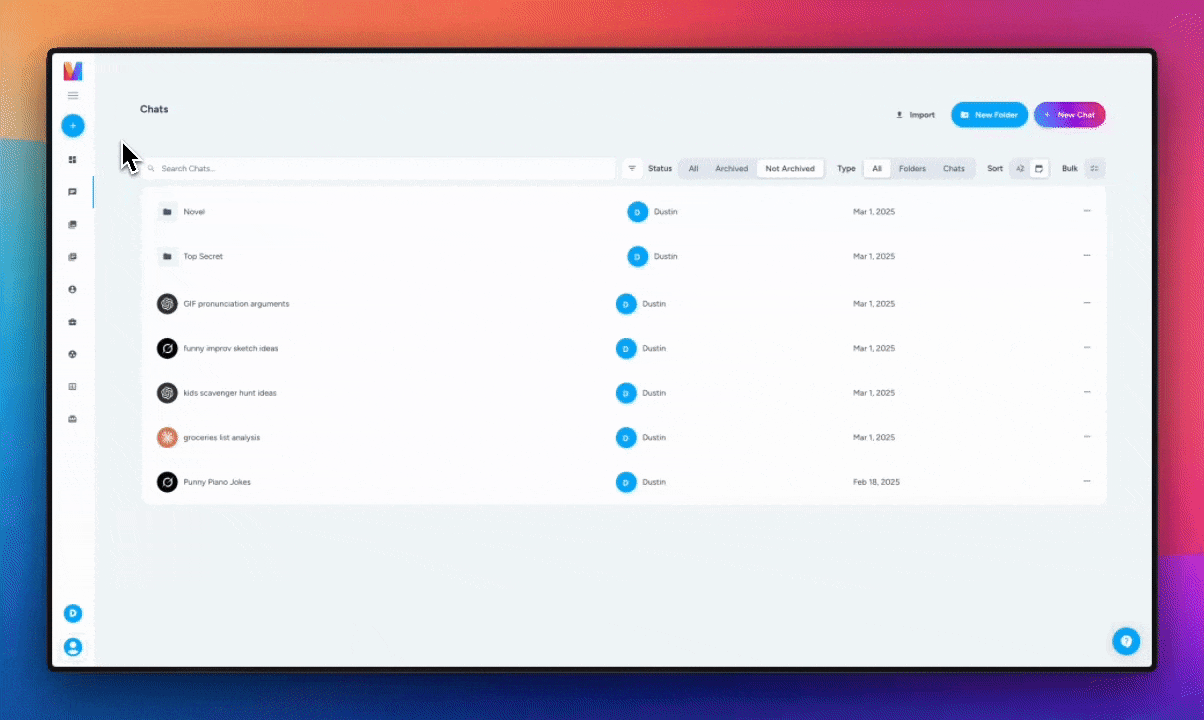1204x720 pixels.
Task: Open the dashboard grid icon in sidebar
Action: click(73, 160)
